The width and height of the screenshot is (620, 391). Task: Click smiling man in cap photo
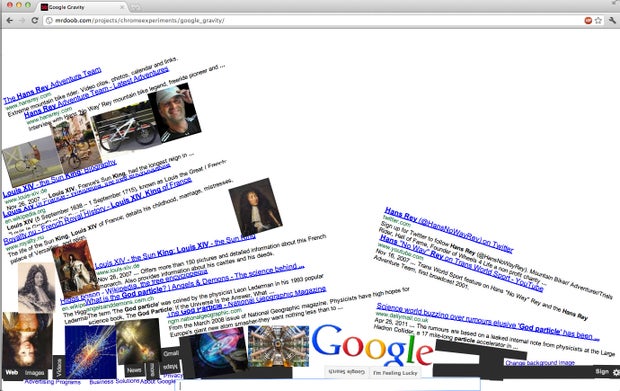tap(174, 112)
